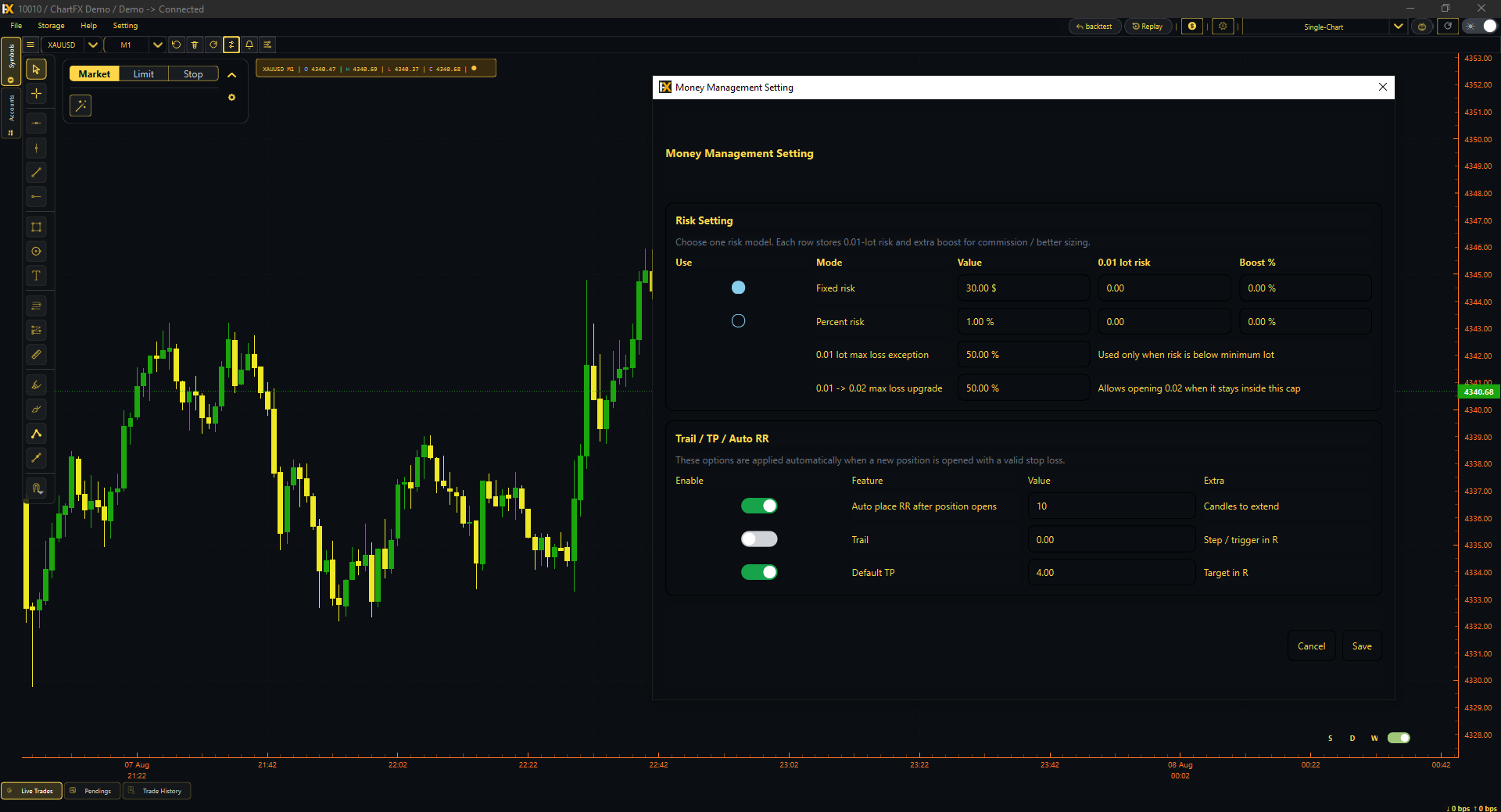
Task: Click the magic wand icon in order panel
Action: tap(81, 106)
